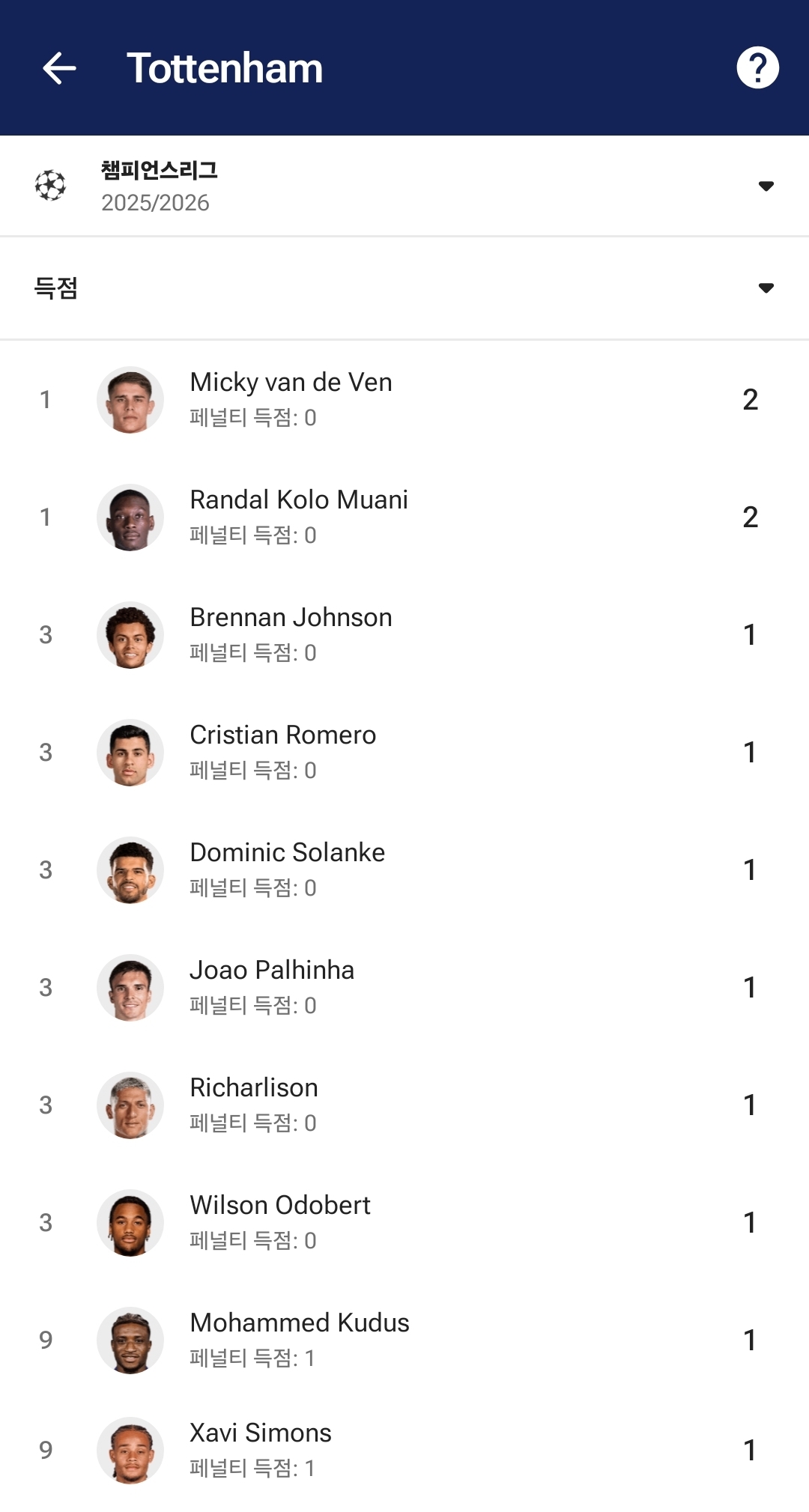Open the 챔피언스리그 2025/2026 selector
Screen dimensions: 809x1512
point(159,186)
